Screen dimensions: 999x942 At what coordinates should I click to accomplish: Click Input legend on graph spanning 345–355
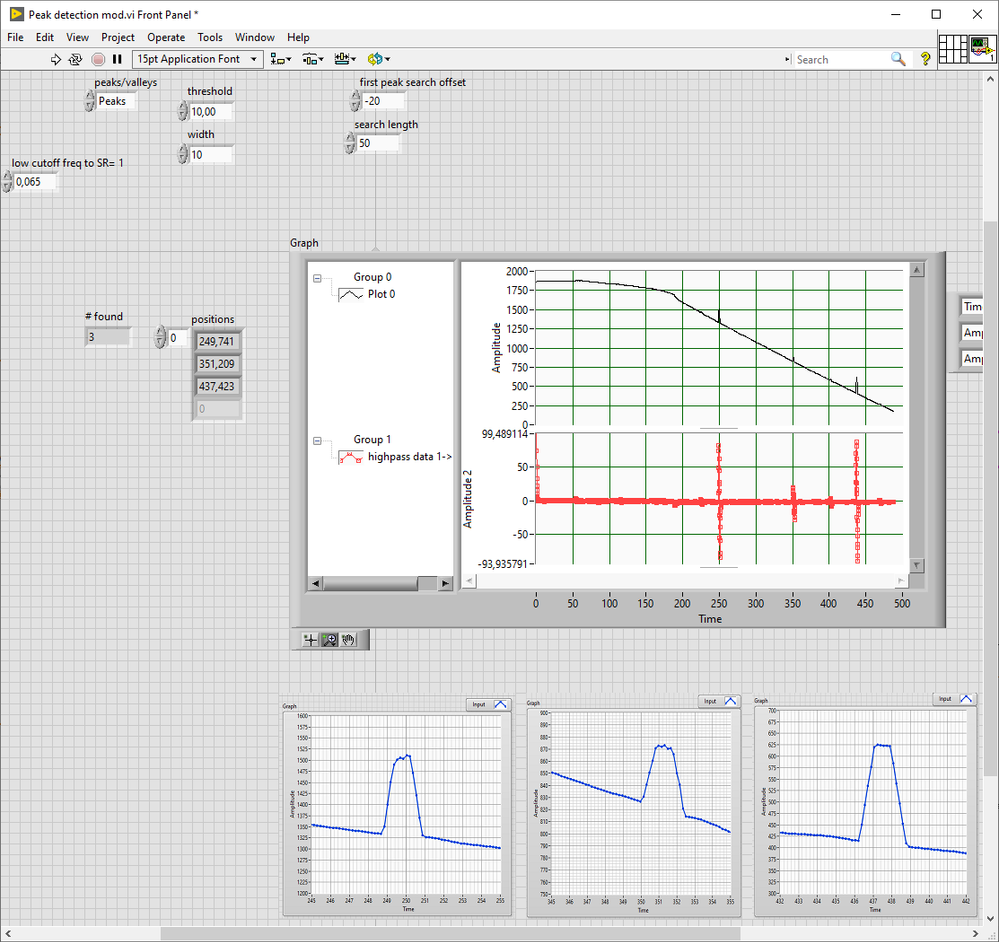pyautogui.click(x=719, y=701)
